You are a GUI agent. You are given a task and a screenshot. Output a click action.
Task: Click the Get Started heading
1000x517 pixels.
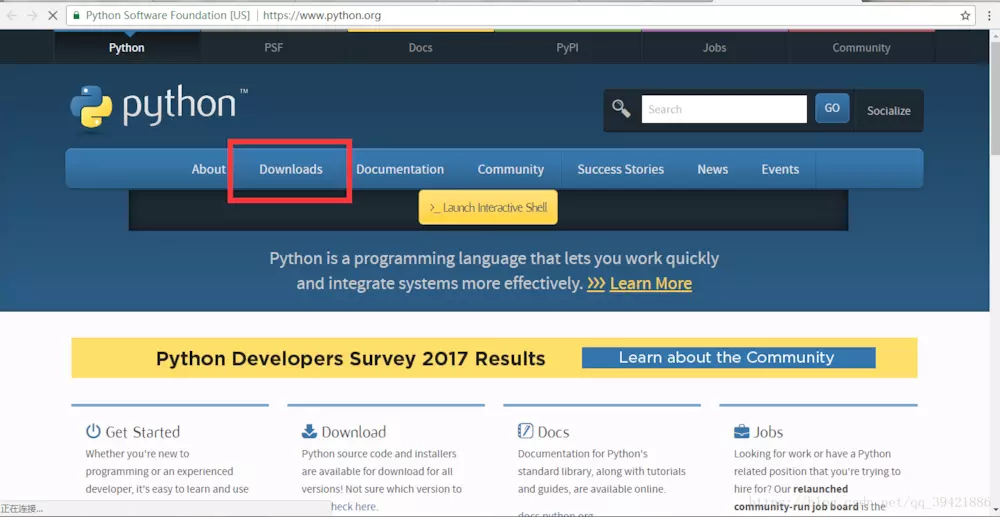coord(142,432)
